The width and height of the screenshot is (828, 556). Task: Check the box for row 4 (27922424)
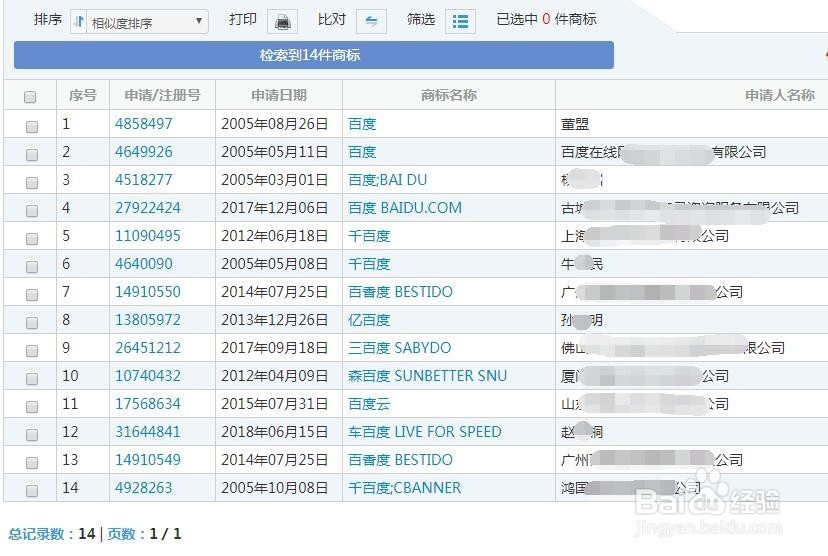coord(32,210)
